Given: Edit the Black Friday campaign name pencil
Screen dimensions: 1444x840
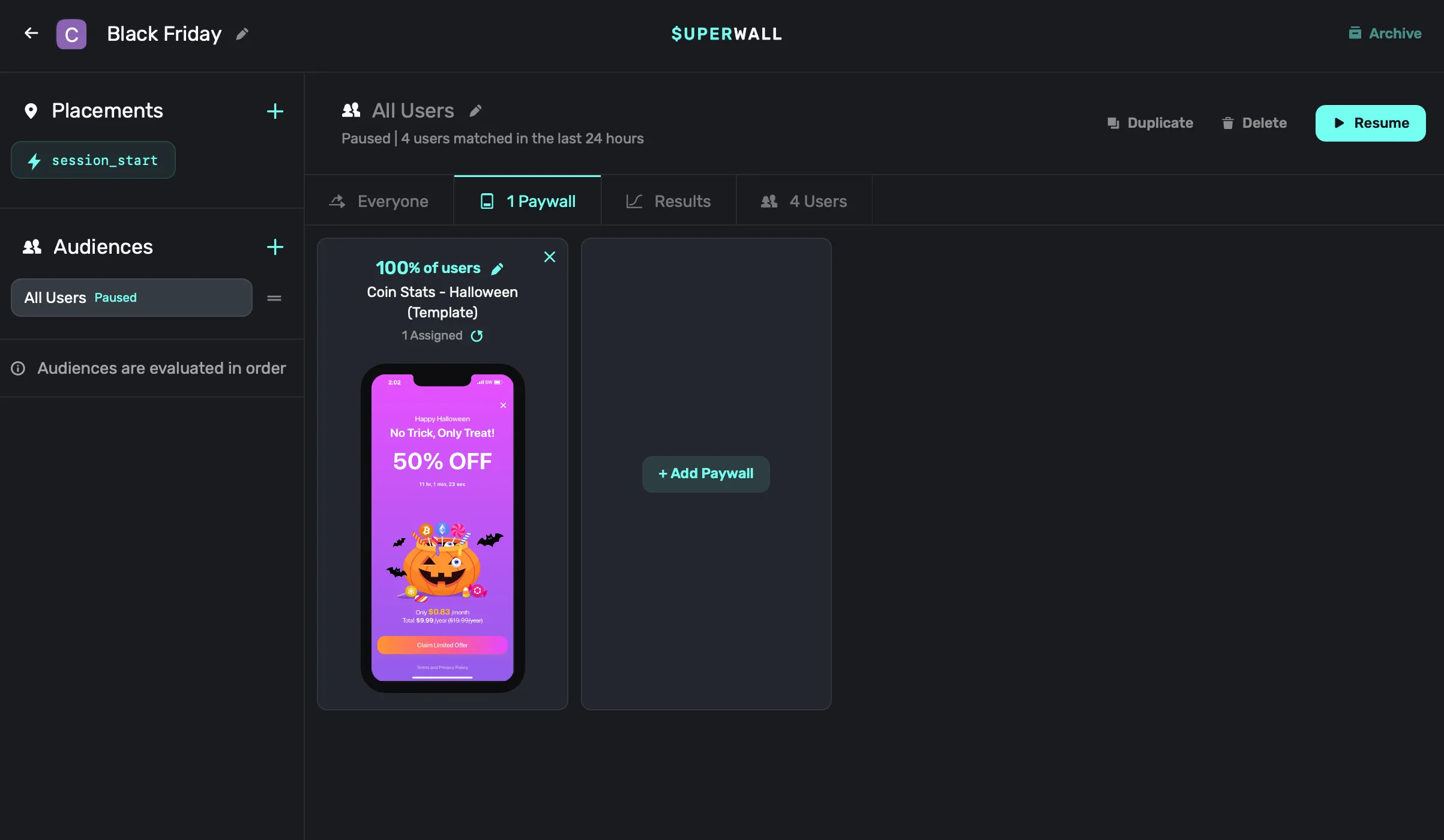Looking at the screenshot, I should 242,34.
